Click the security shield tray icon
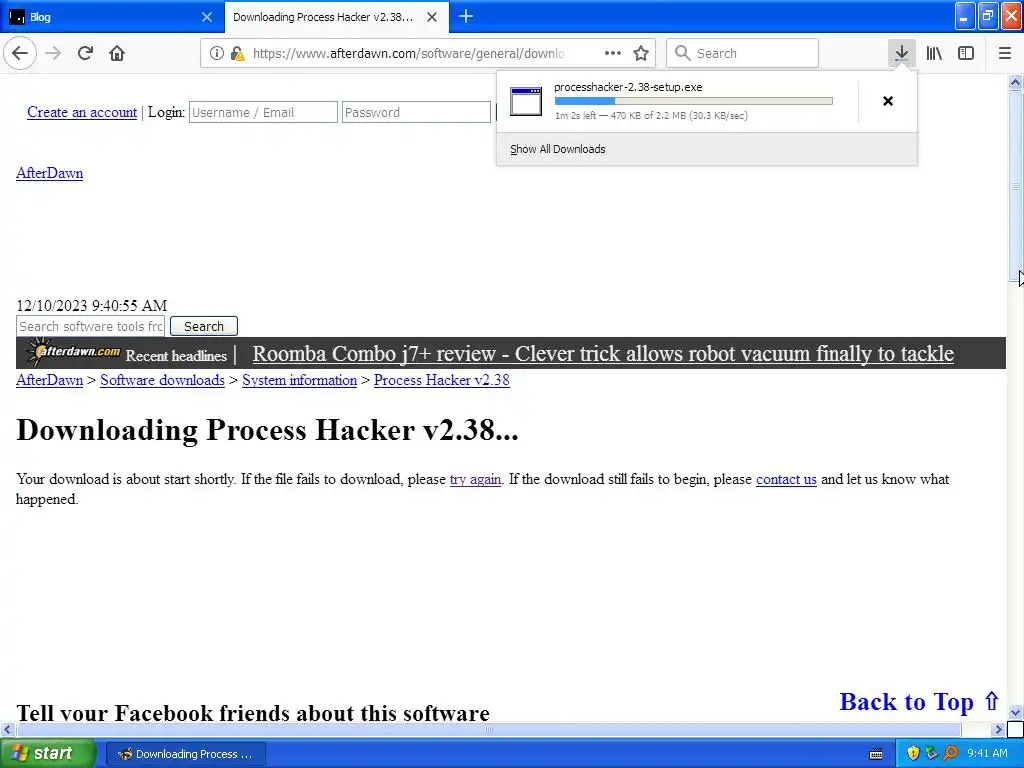 point(913,753)
